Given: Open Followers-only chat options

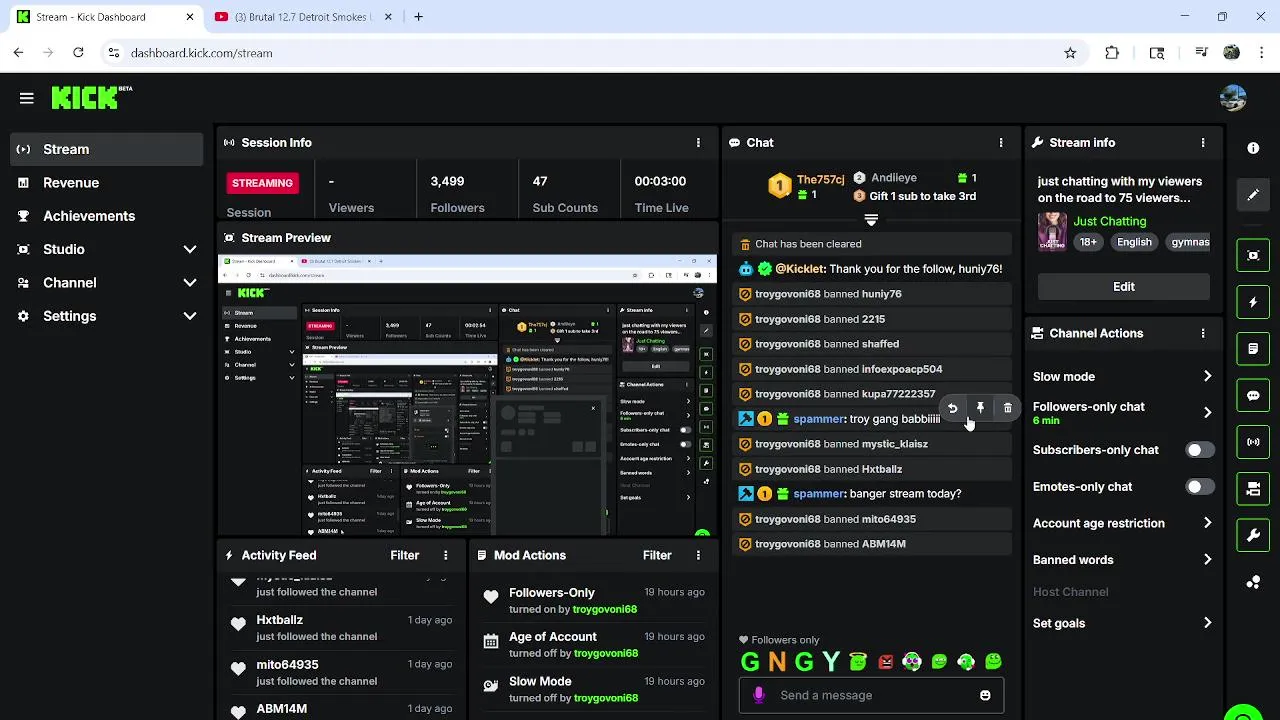Looking at the screenshot, I should pos(1122,412).
